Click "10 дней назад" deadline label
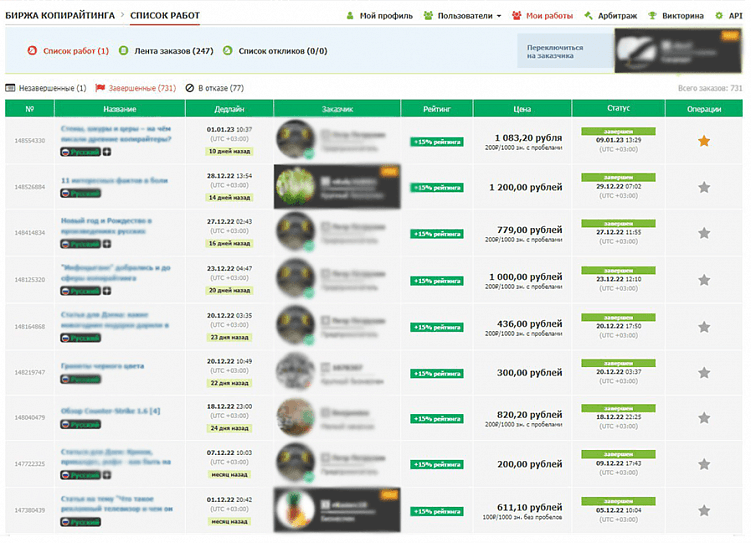The width and height of the screenshot is (751, 543). tap(229, 151)
